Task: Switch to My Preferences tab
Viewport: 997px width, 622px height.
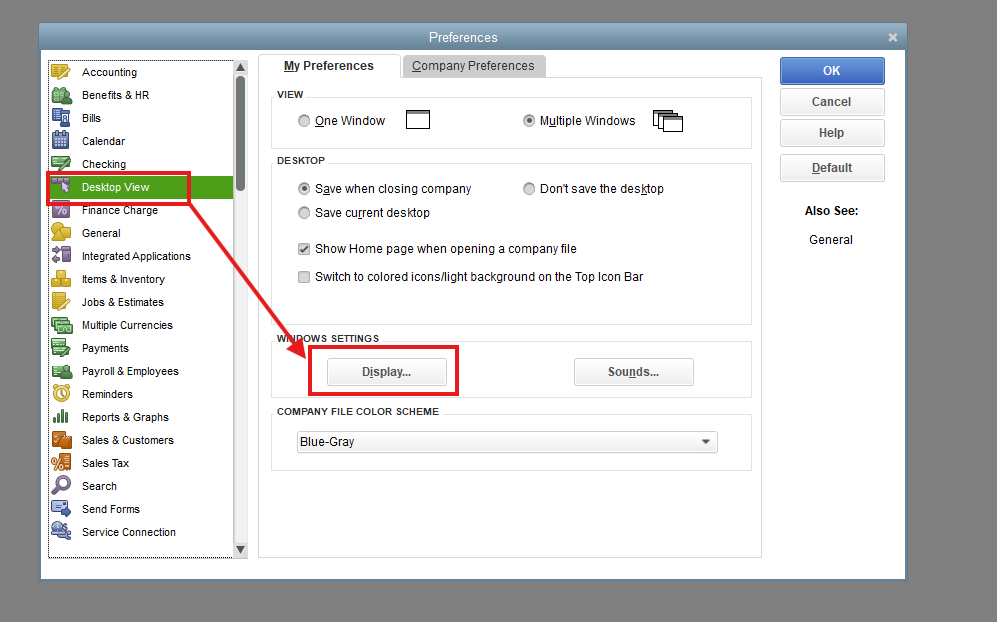Action: (329, 66)
